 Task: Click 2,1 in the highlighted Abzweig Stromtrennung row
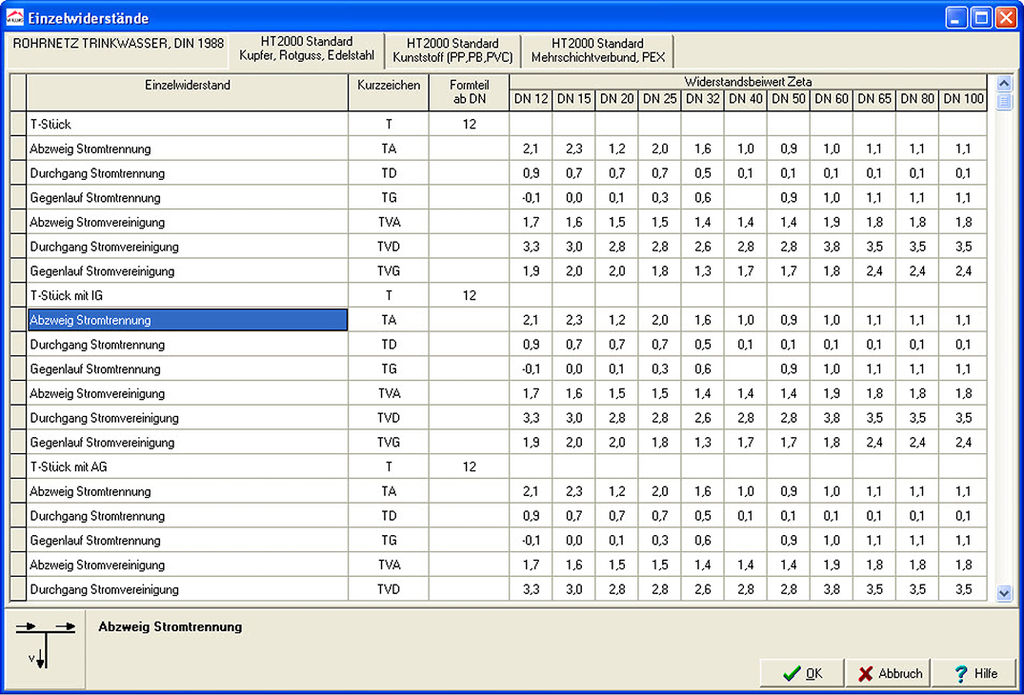coord(531,320)
